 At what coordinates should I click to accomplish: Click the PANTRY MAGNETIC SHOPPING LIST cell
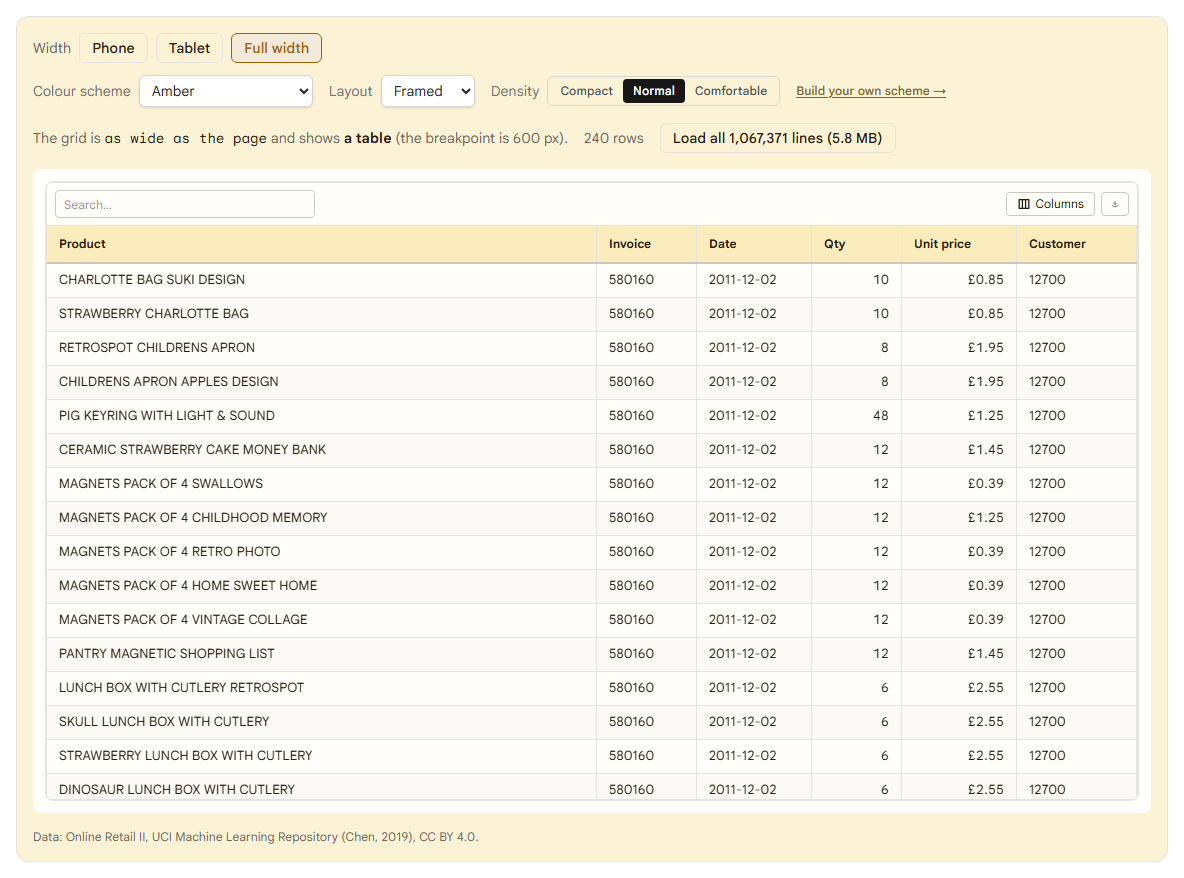pos(322,654)
